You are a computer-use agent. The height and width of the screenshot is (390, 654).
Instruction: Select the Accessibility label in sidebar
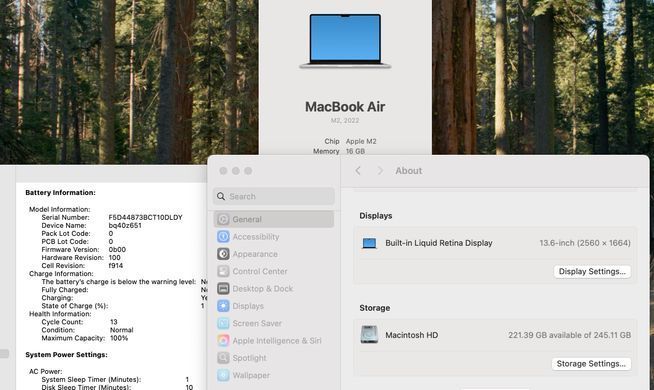(x=256, y=237)
